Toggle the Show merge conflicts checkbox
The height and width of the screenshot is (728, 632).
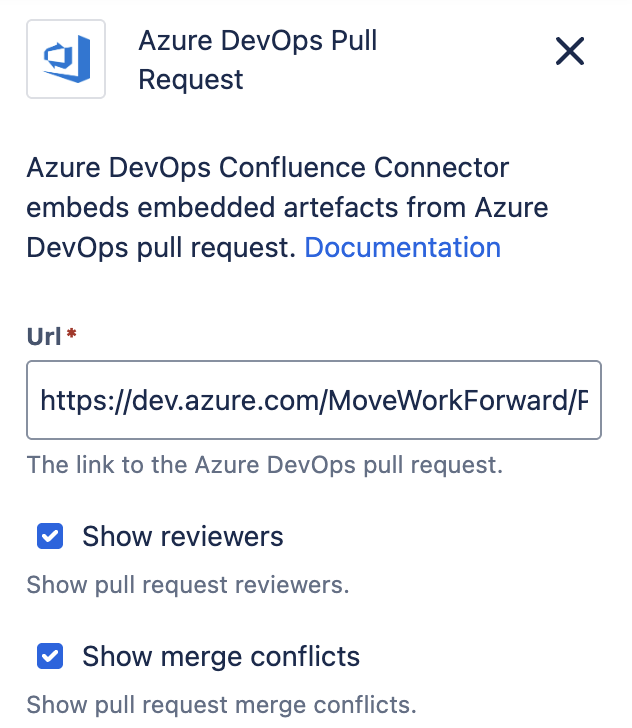coord(50,657)
